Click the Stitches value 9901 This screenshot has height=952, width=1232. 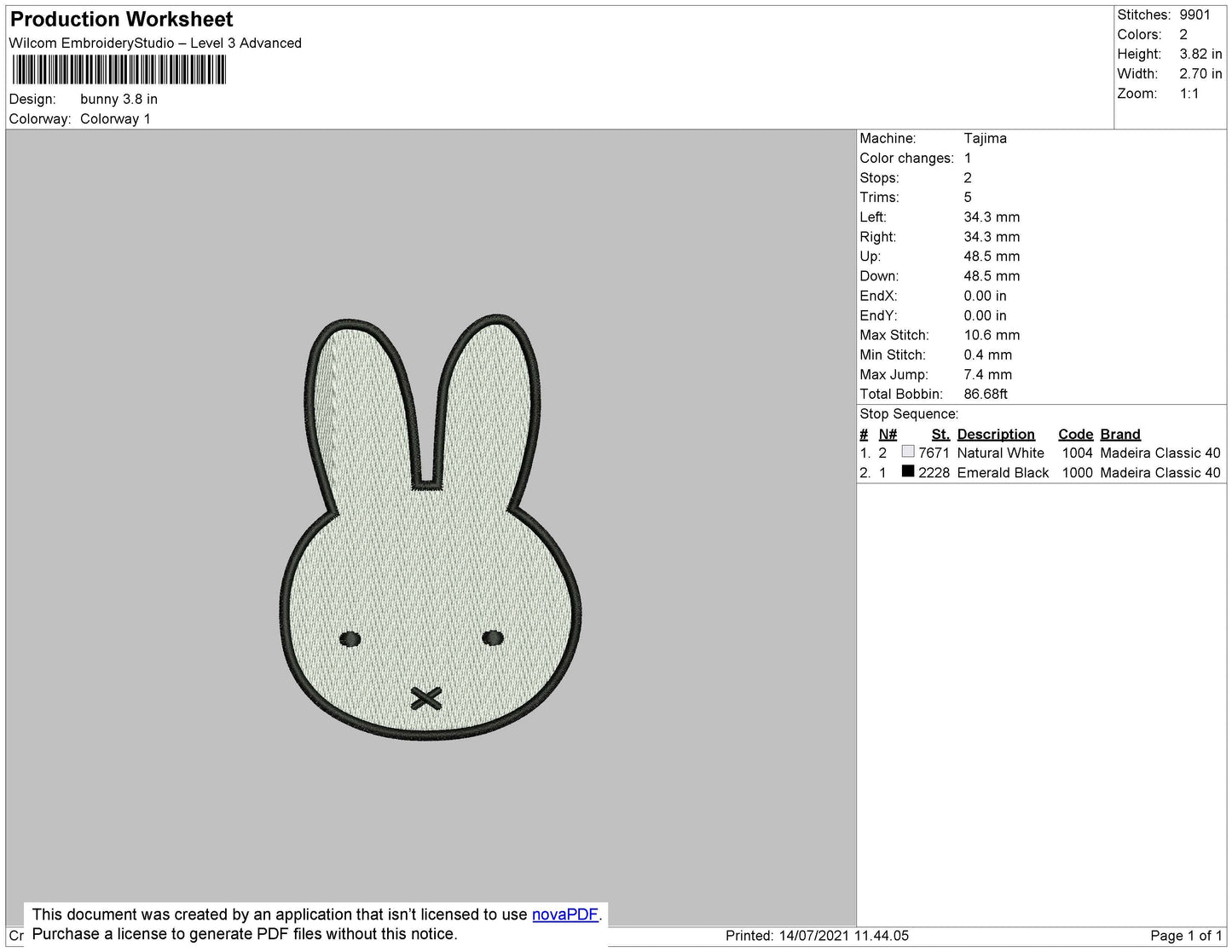(1194, 14)
